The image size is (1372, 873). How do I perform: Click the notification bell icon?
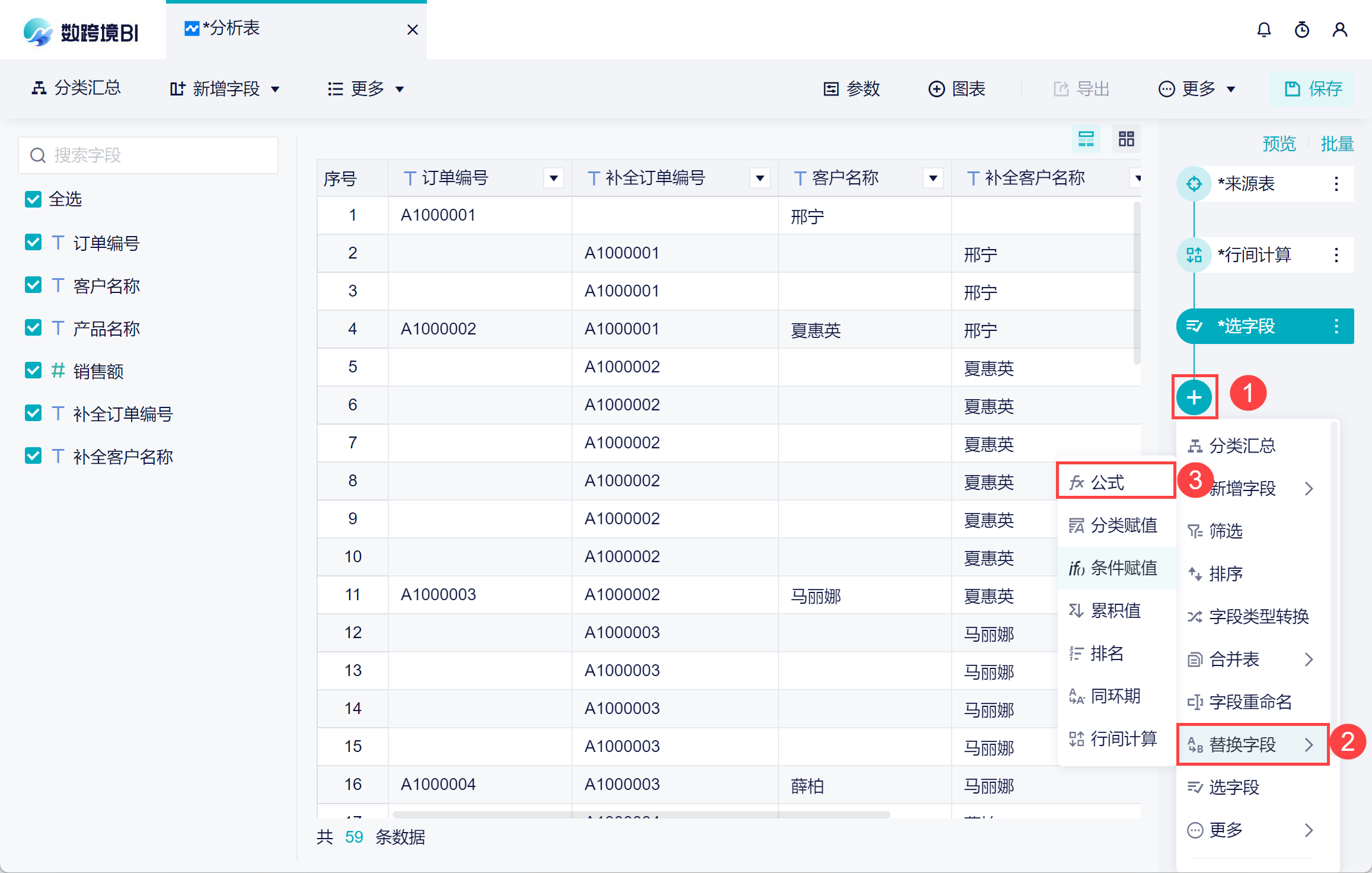1263,30
